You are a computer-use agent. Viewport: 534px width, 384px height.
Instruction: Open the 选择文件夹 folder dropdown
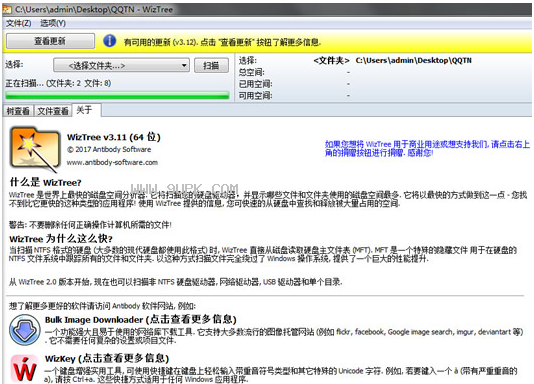pos(122,65)
